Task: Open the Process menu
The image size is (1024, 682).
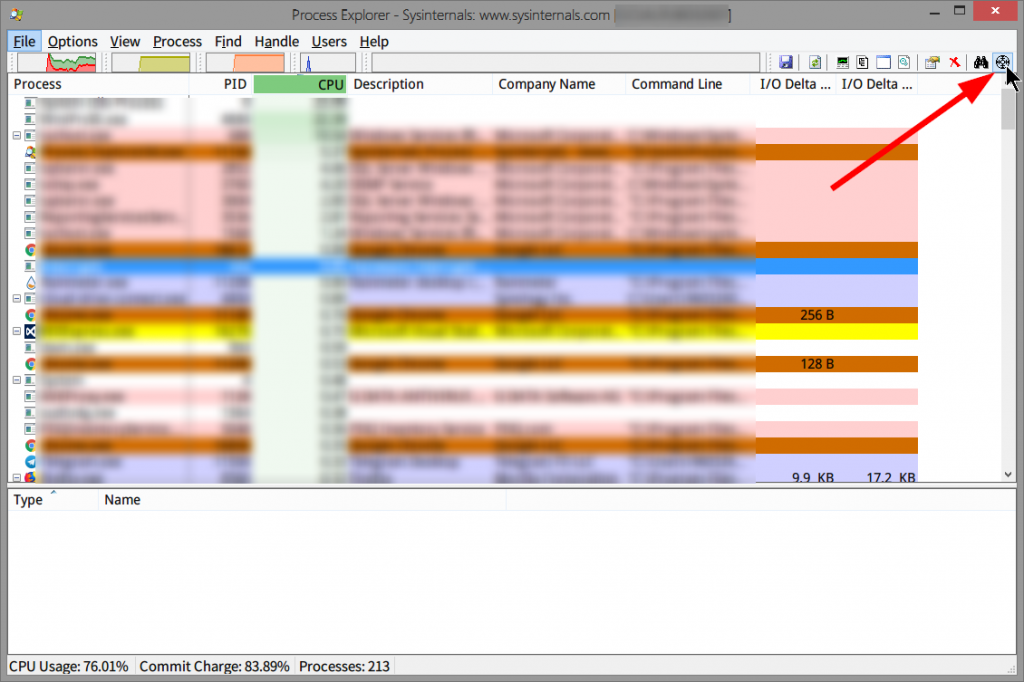Action: tap(177, 41)
